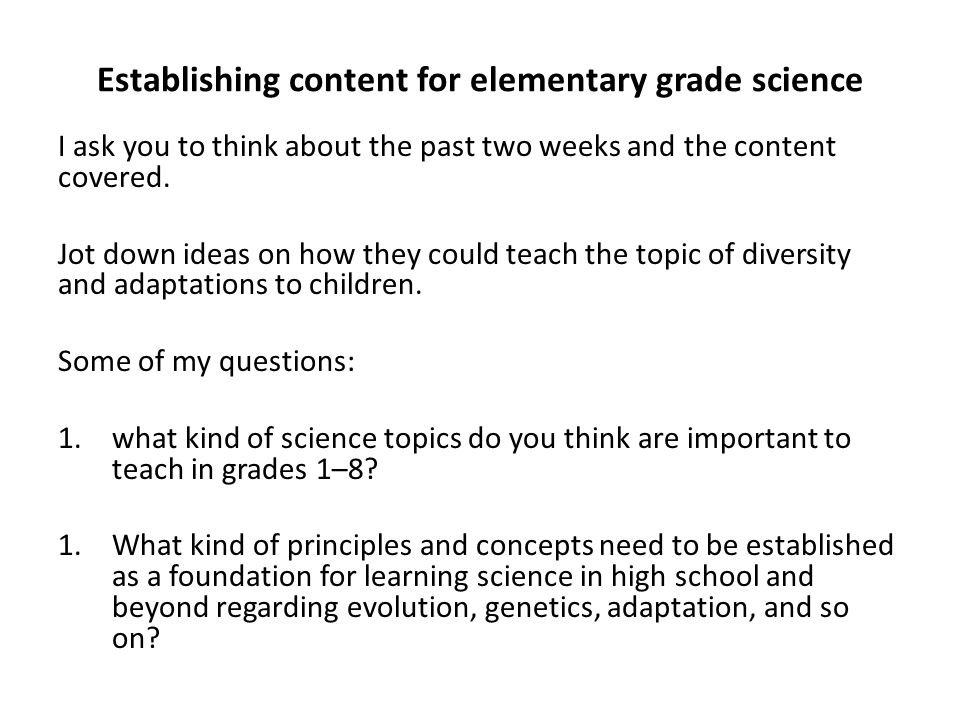Image resolution: width=960 pixels, height=720 pixels.
Task: Click the line starting 'Jot down ideas on how'
Action: (454, 255)
